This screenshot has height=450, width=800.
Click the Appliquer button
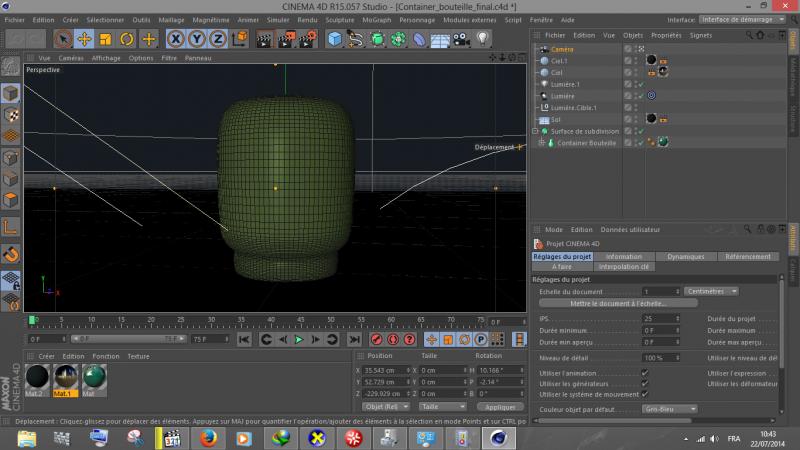pyautogui.click(x=500, y=407)
